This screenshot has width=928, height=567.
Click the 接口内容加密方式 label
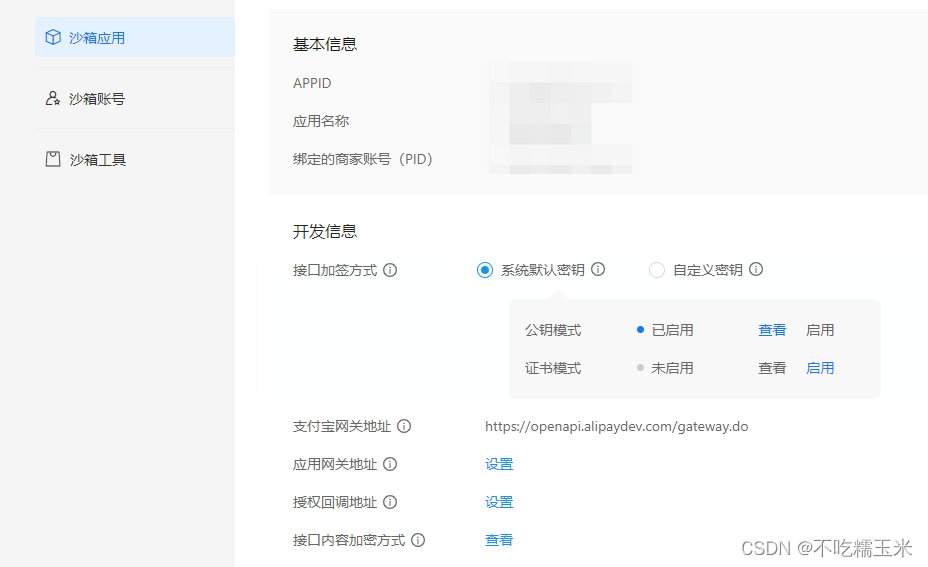tap(349, 540)
